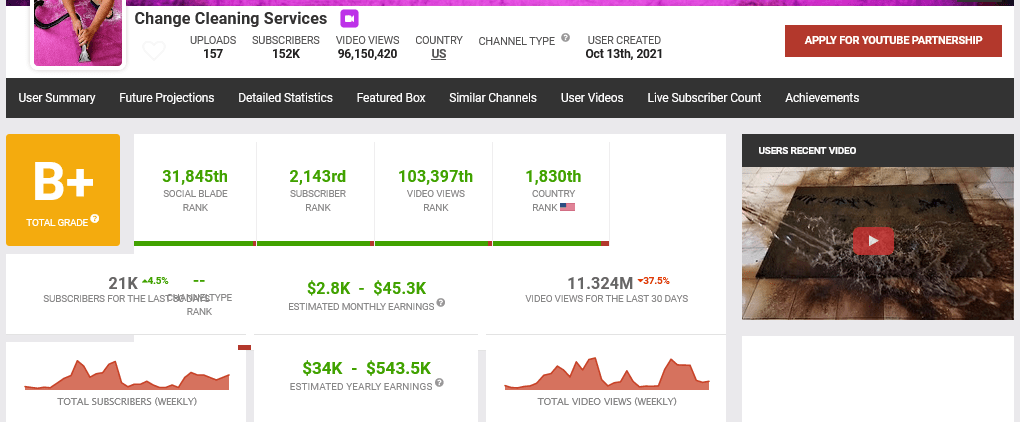Screen dimensions: 1020x422
Task: Click the 21K subscribers value
Action: tap(123, 284)
